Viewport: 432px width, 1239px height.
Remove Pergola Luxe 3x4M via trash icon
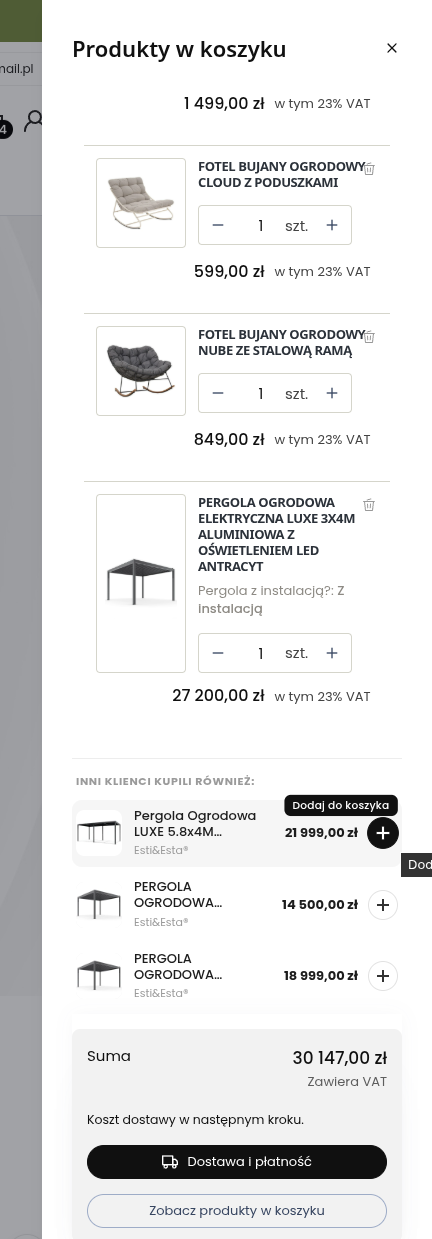tap(369, 505)
